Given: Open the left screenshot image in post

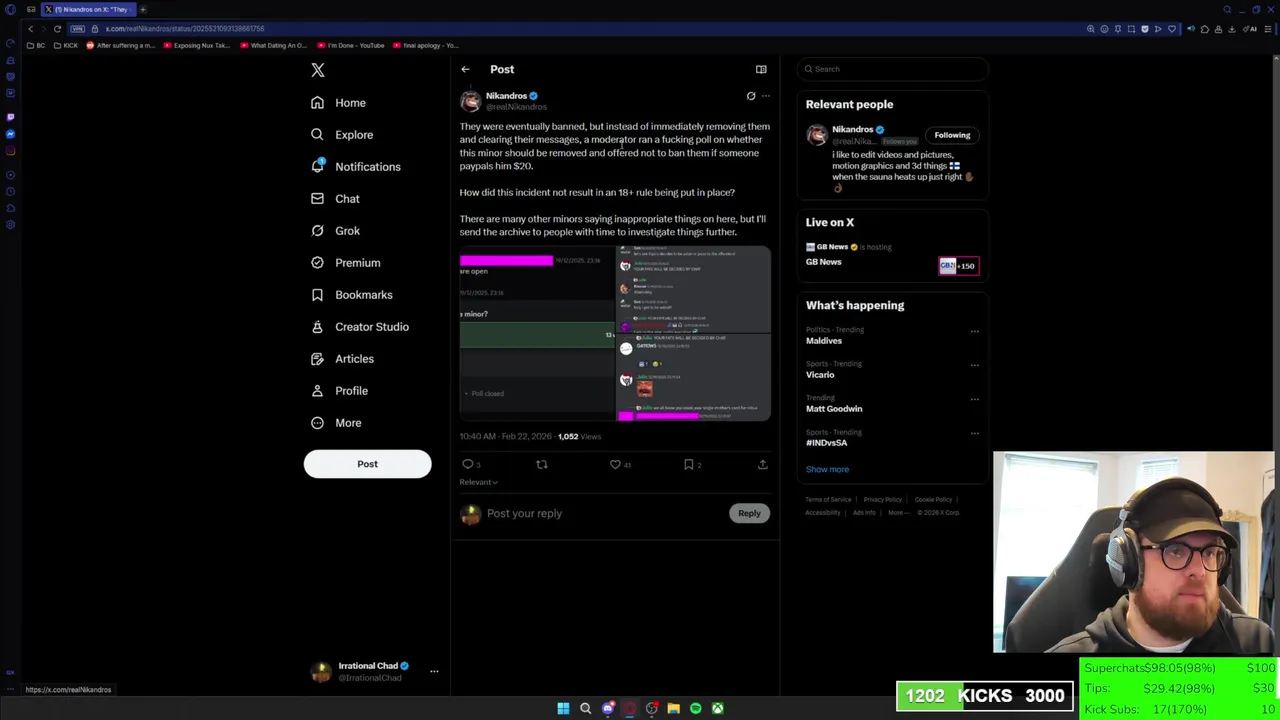Looking at the screenshot, I should click(x=537, y=333).
